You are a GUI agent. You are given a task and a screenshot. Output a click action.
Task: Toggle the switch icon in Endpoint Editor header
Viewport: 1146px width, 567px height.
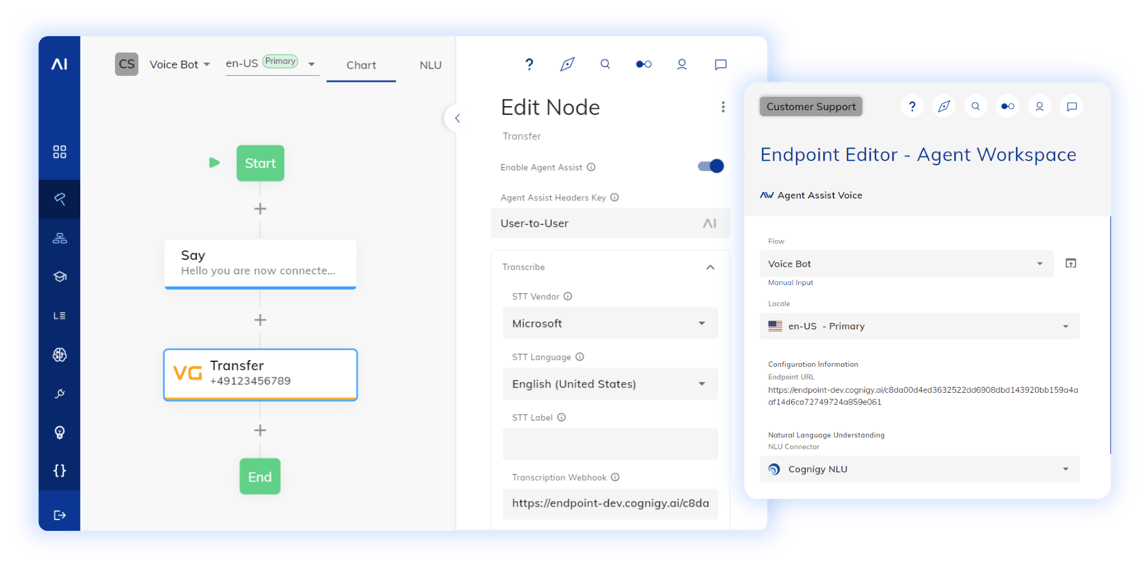click(x=1007, y=107)
